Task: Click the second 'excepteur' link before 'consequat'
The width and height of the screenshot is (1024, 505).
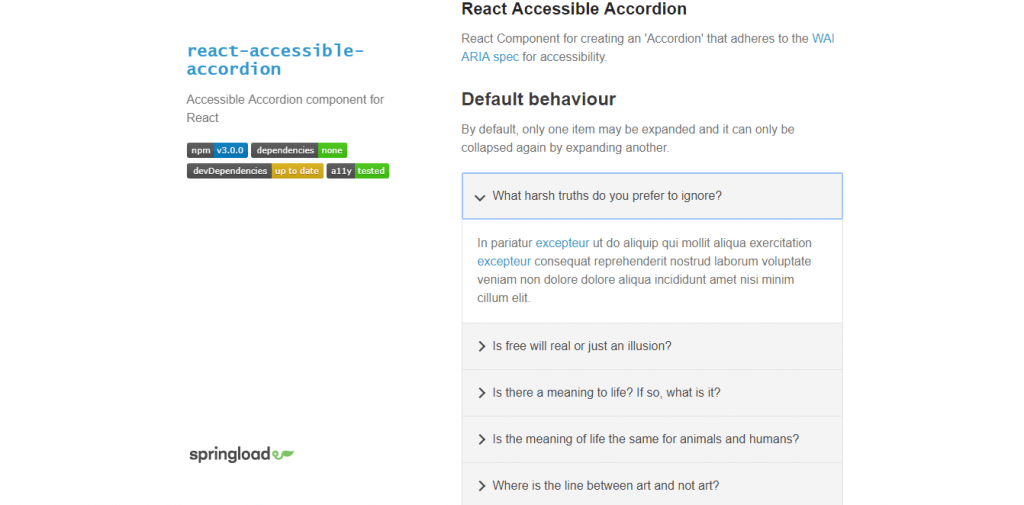Action: pyautogui.click(x=504, y=261)
